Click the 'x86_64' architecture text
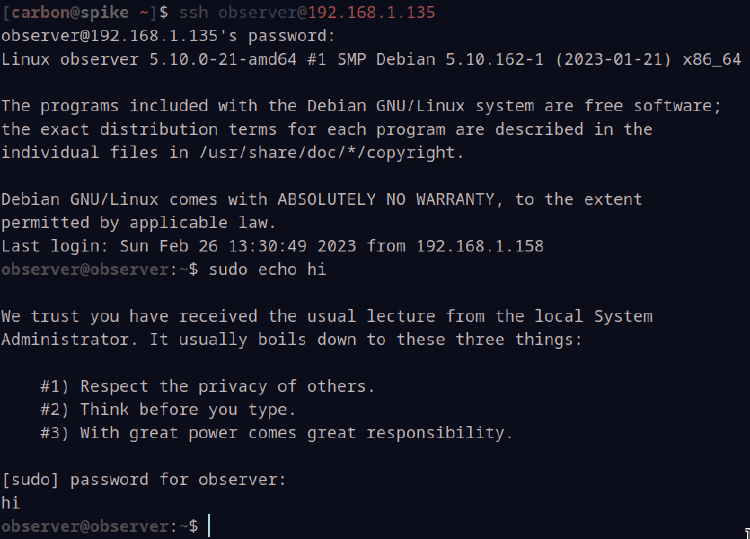The width and height of the screenshot is (750, 539). click(x=712, y=59)
